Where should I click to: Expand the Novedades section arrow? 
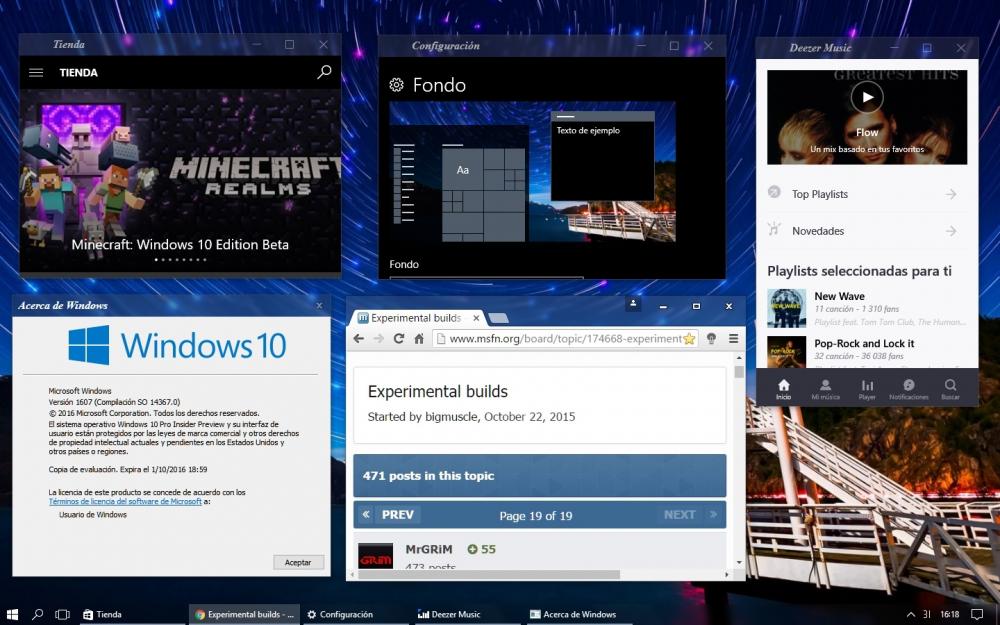[x=950, y=231]
